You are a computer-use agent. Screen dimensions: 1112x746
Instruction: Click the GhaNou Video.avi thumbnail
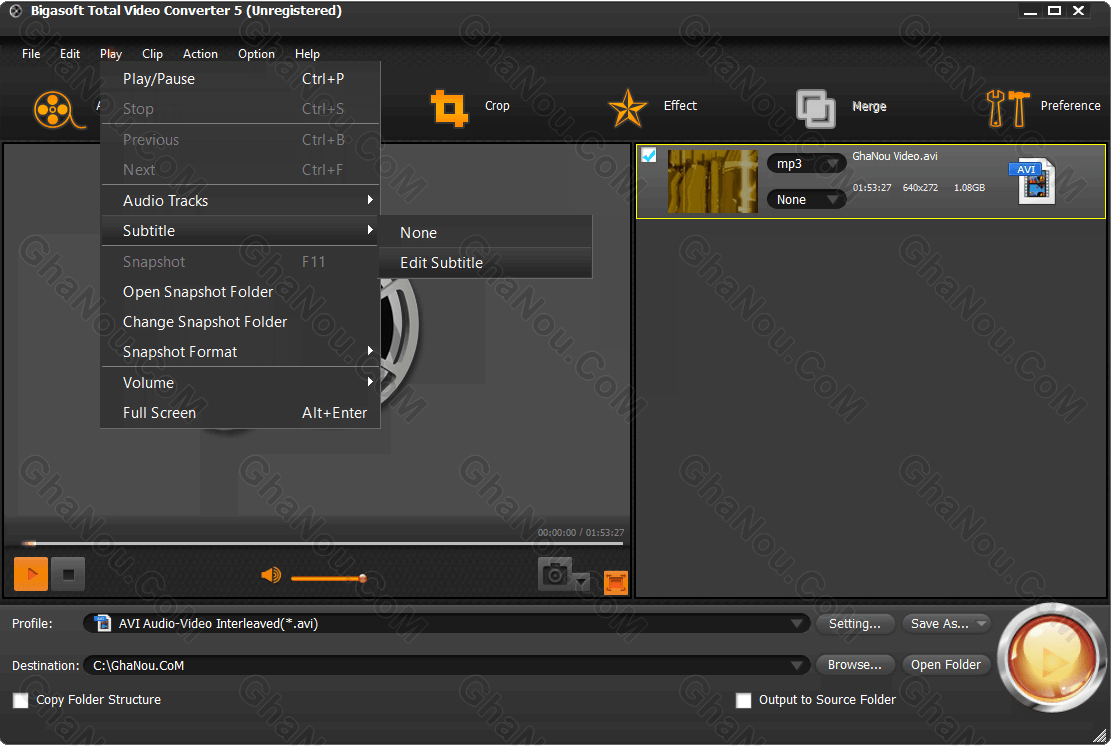pos(713,181)
